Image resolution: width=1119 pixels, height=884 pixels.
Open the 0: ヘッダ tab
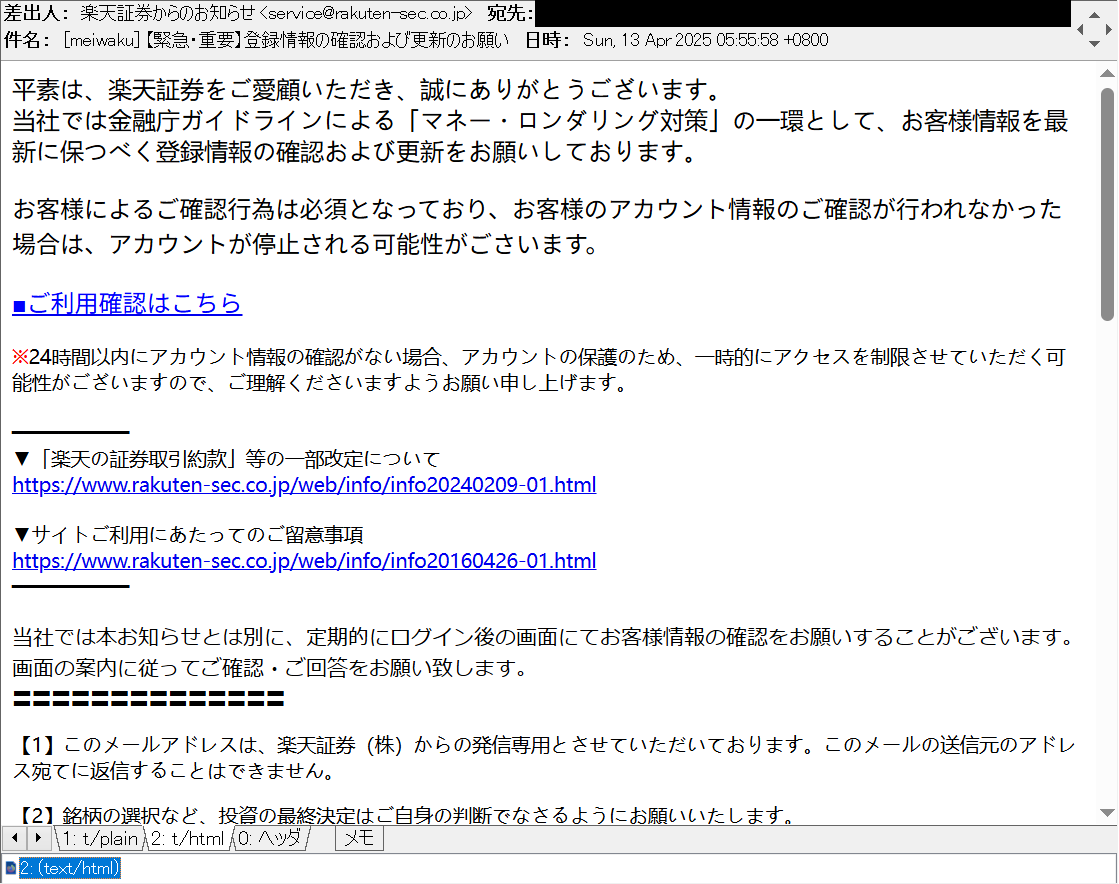click(269, 838)
